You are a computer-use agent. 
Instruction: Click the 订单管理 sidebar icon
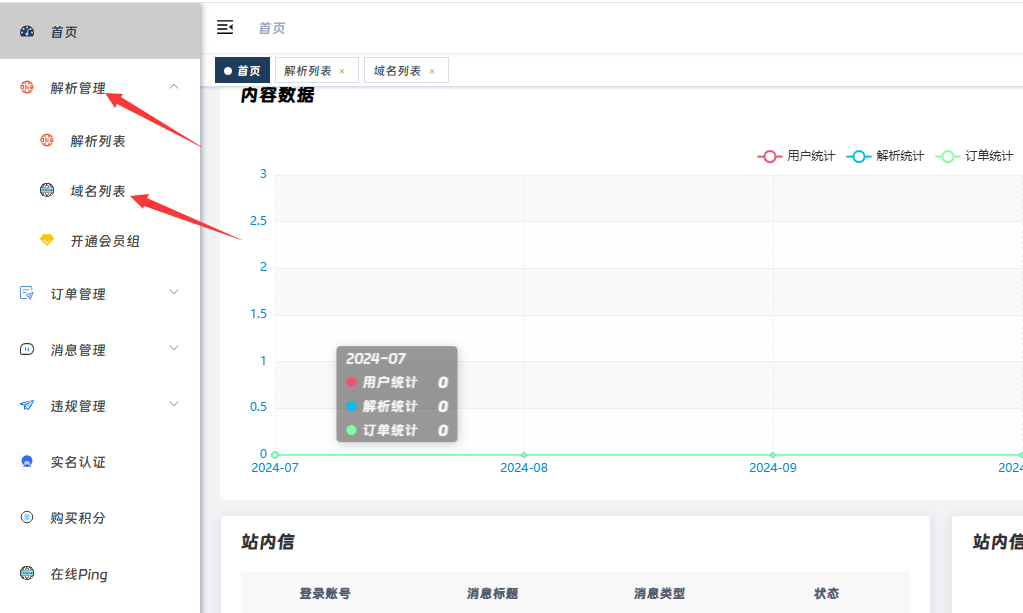pyautogui.click(x=27, y=293)
